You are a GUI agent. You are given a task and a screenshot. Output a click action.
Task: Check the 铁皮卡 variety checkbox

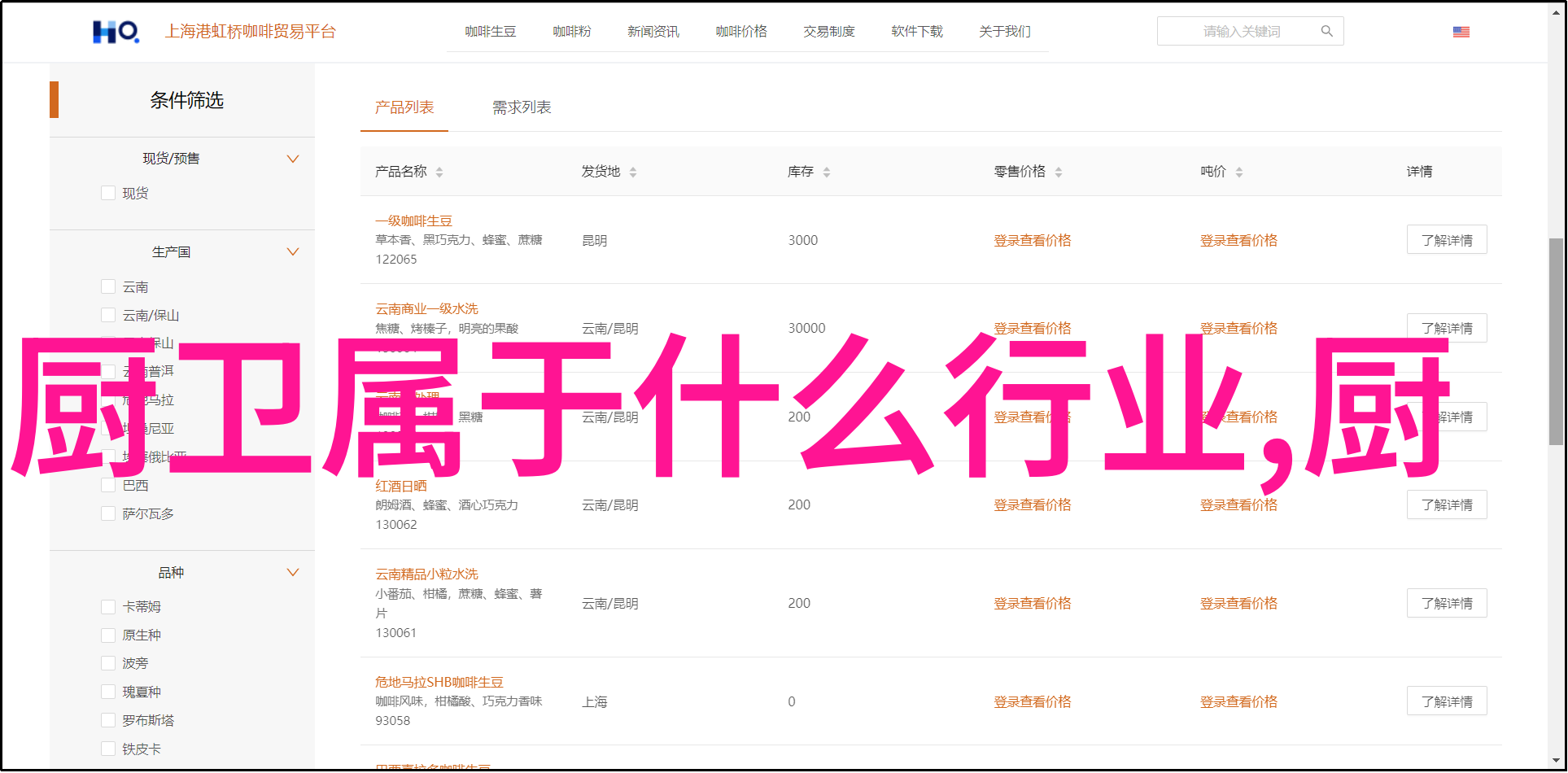[108, 749]
